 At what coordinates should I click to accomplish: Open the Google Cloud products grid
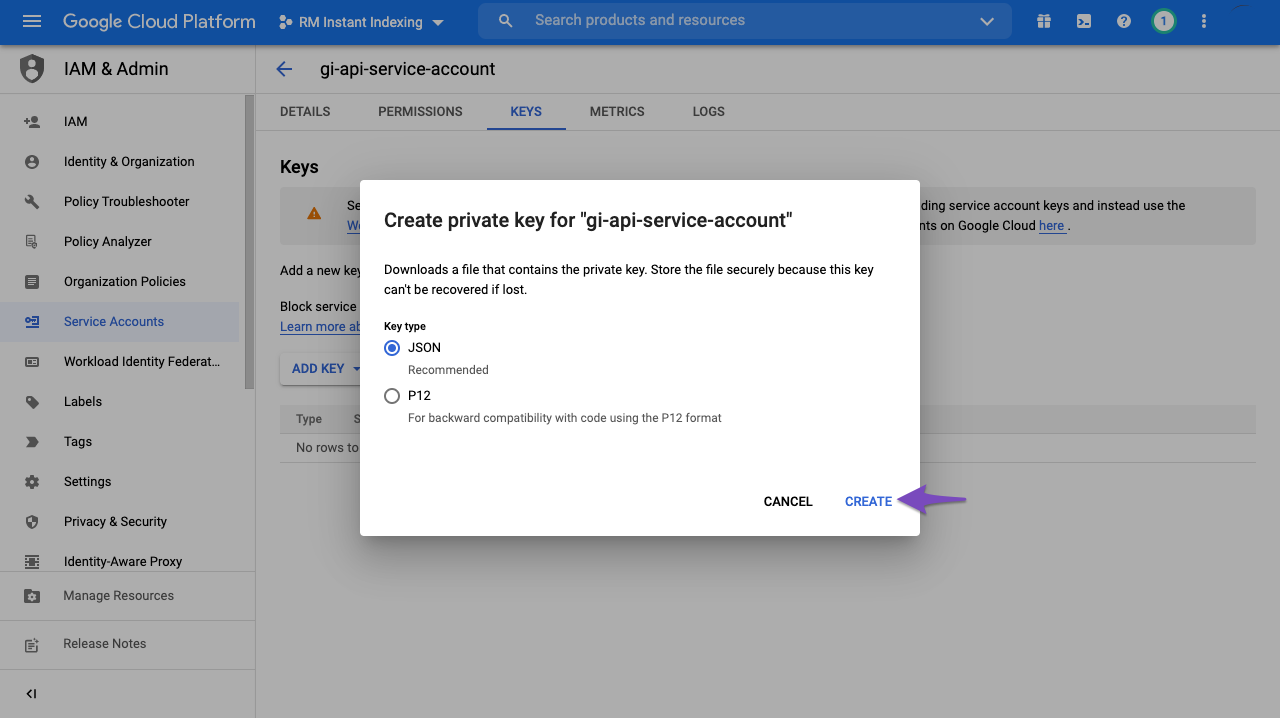point(1043,20)
